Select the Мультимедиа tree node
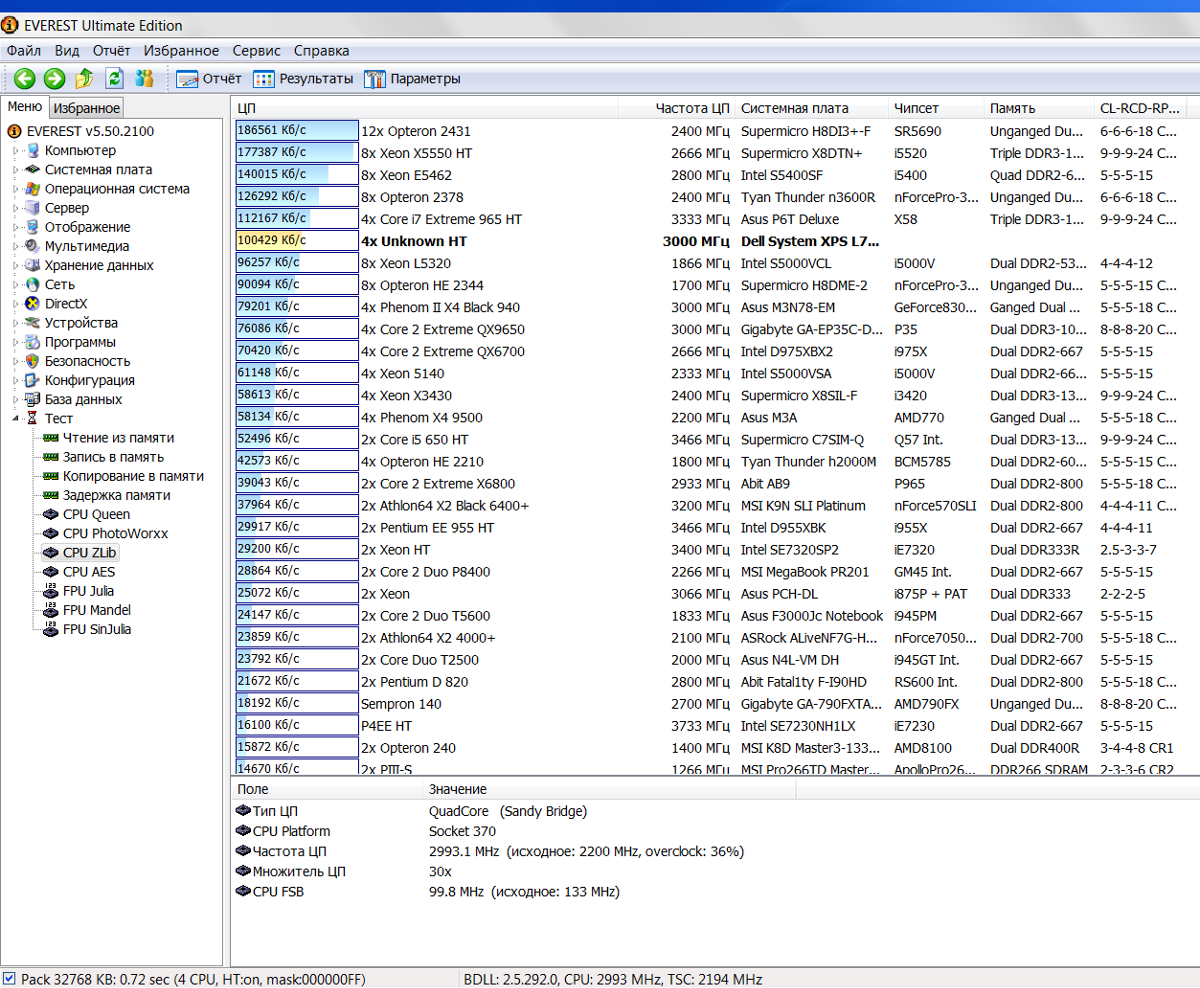This screenshot has height=988, width=1200. click(x=87, y=246)
